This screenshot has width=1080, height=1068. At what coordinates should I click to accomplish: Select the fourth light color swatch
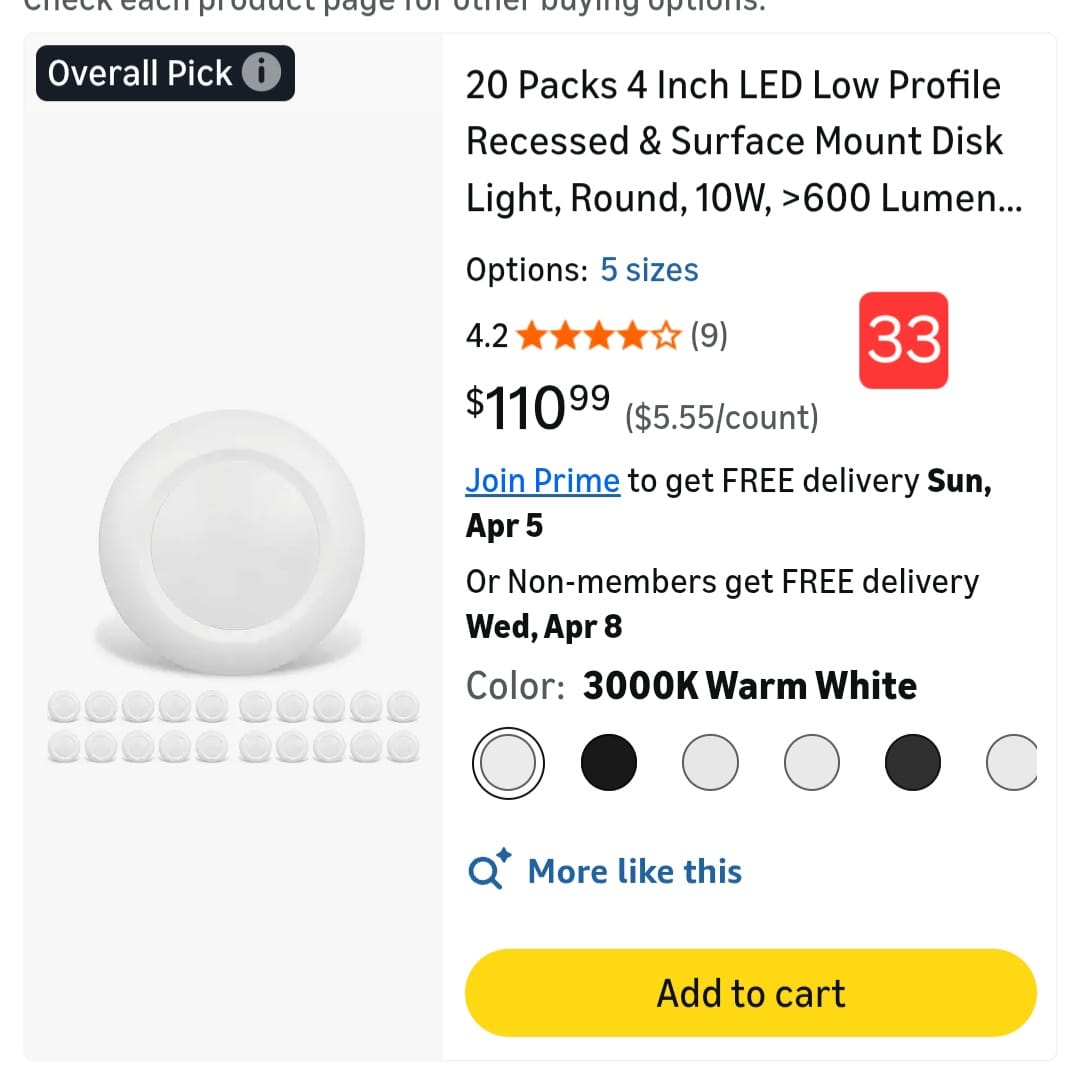(x=811, y=763)
